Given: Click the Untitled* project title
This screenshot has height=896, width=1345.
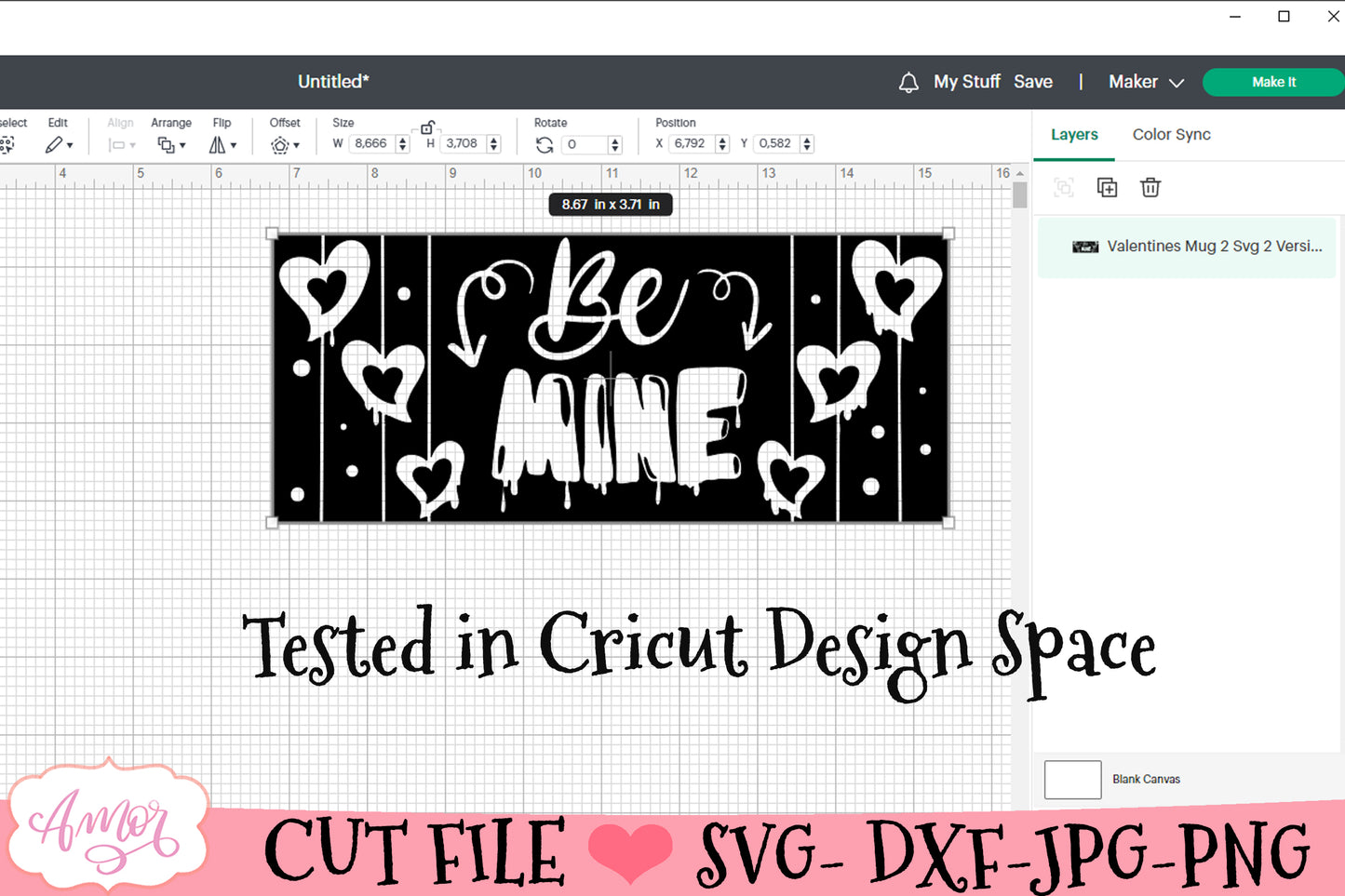Looking at the screenshot, I should coord(333,82).
